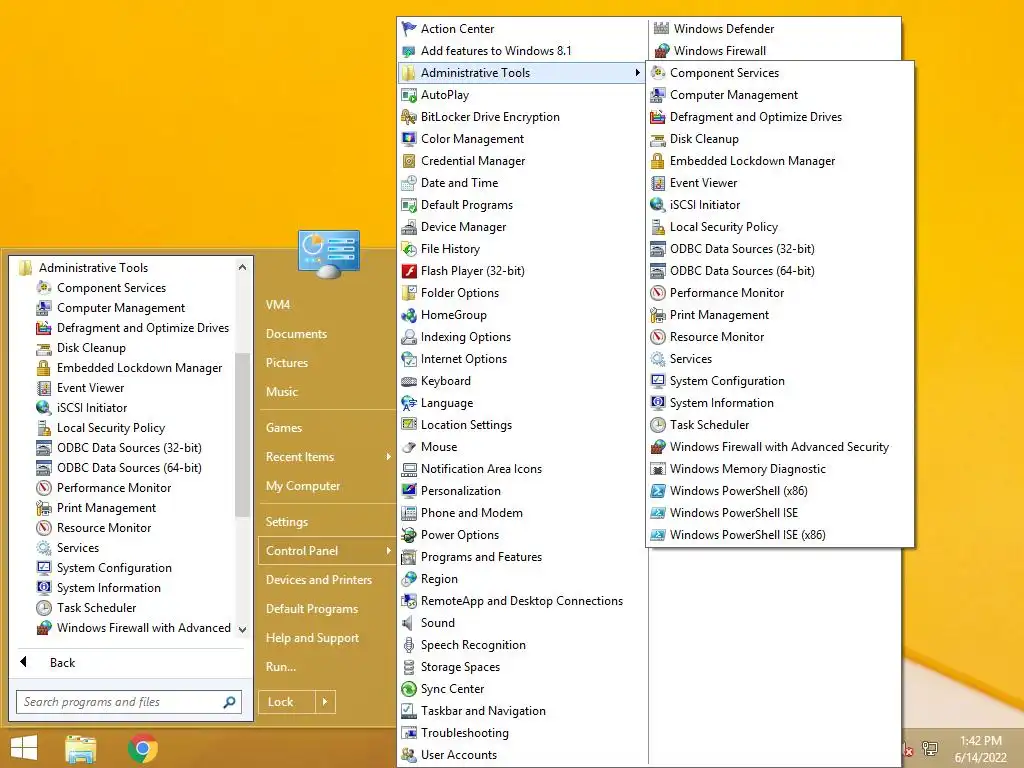Open Windows Firewall with Advanced Security in flyout
Screen dimensions: 1024x768
(x=779, y=447)
